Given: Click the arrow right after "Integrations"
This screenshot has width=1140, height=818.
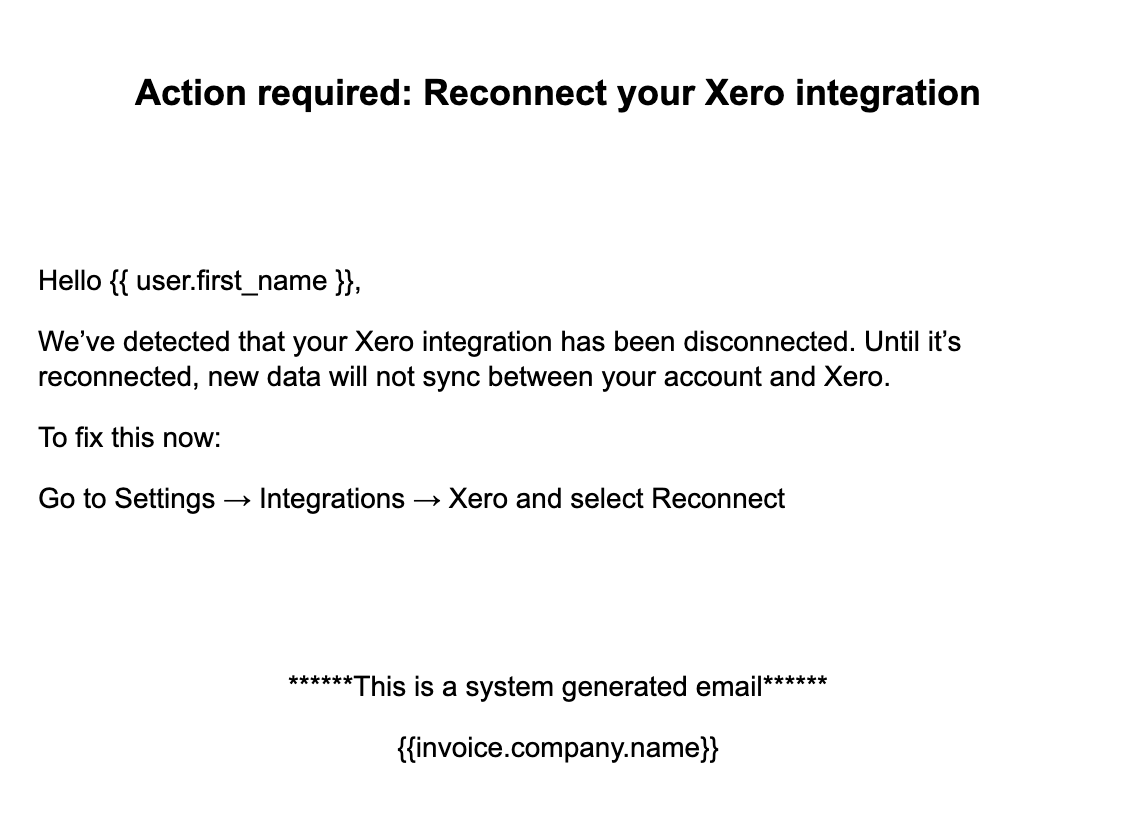Looking at the screenshot, I should coord(426,499).
